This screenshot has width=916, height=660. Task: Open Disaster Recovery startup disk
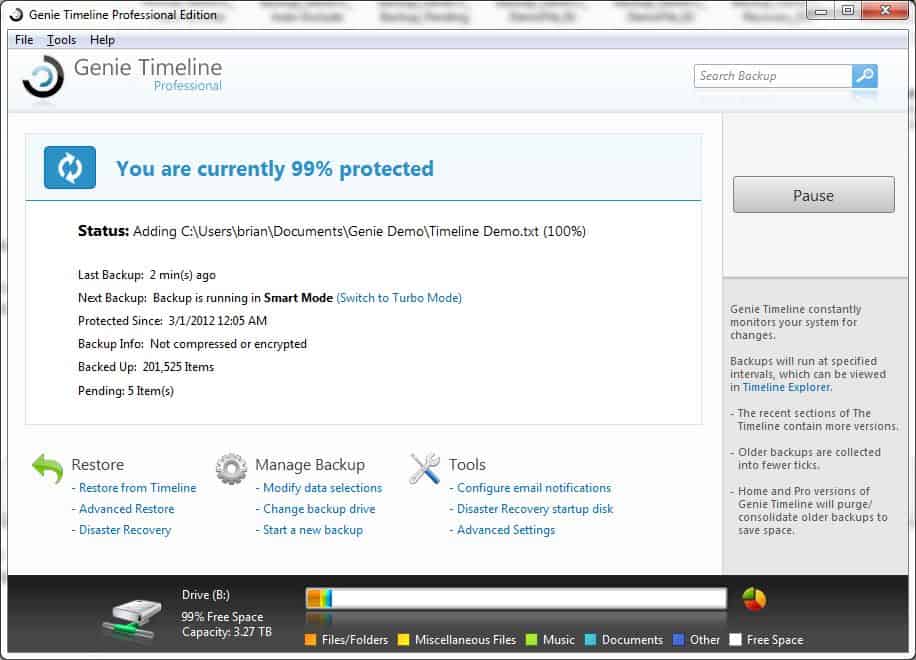535,509
